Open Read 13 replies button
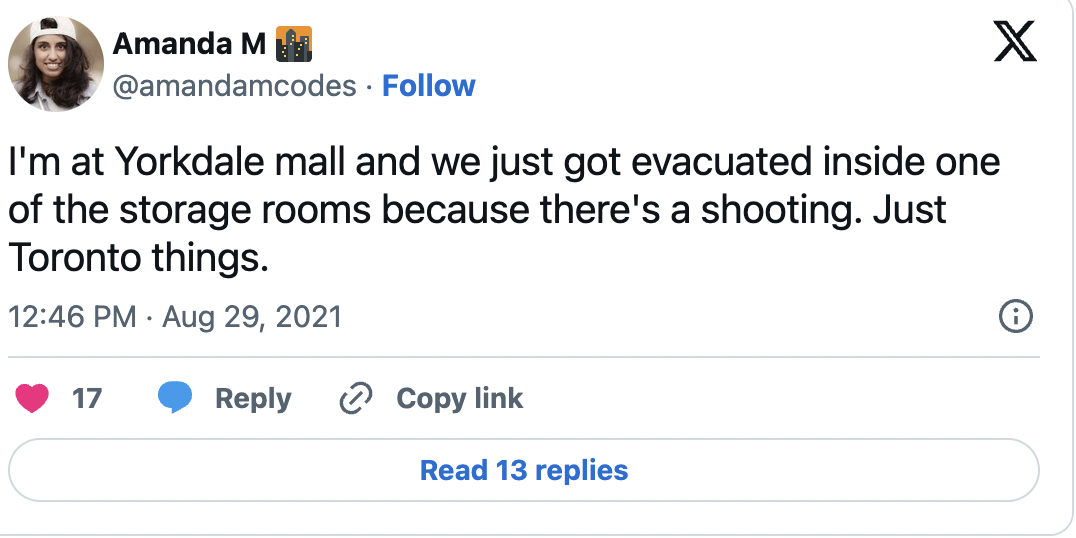 coord(524,470)
